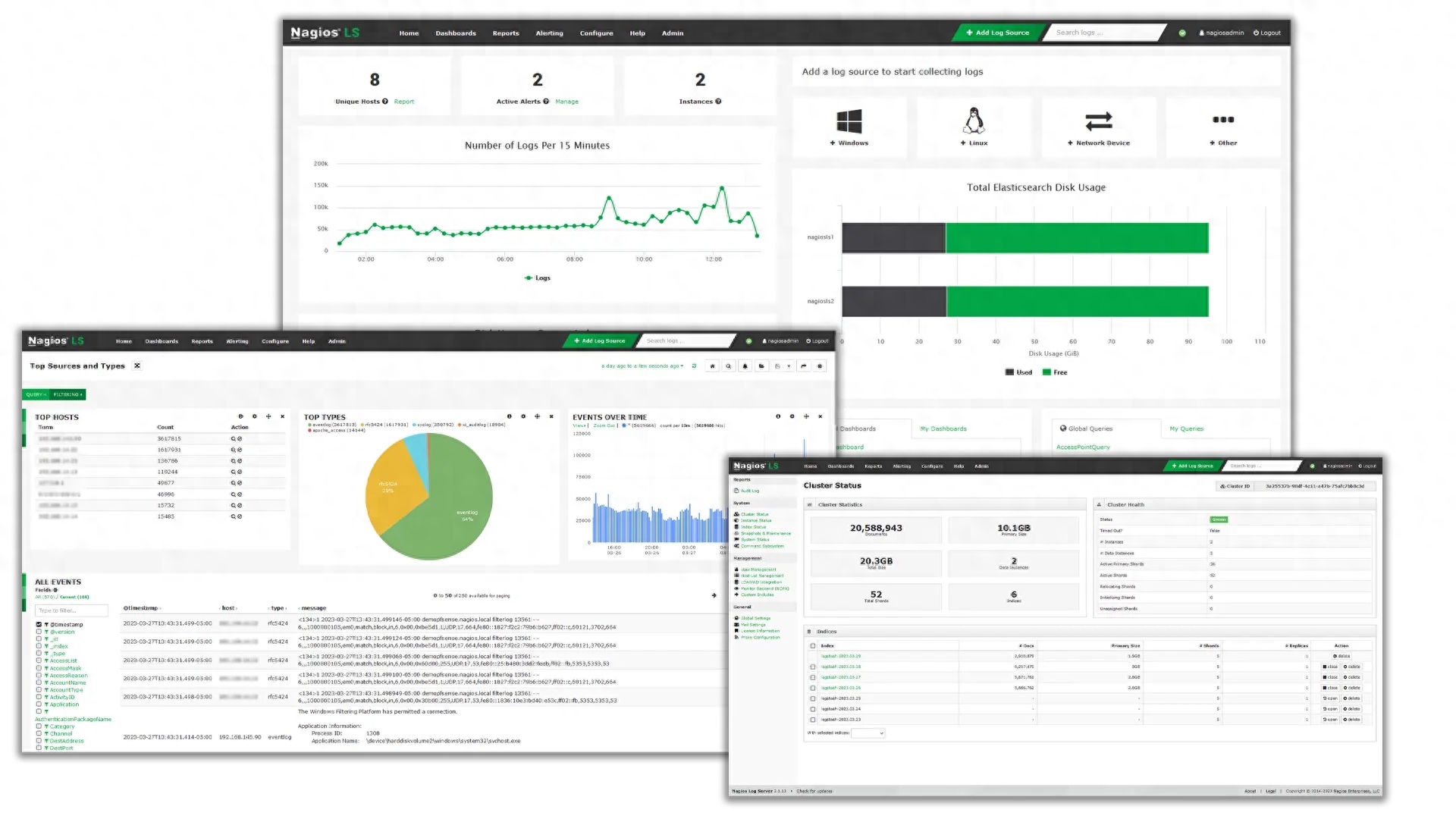Click the Reports menu item
The image size is (1456, 819).
(x=505, y=32)
